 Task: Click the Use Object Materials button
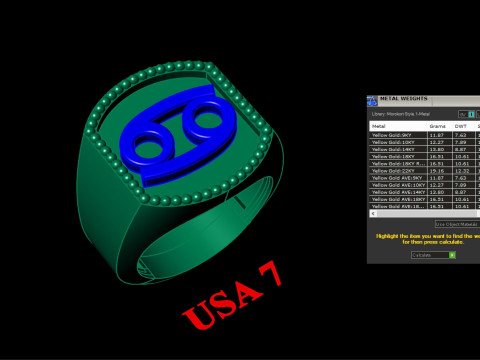coord(457,224)
